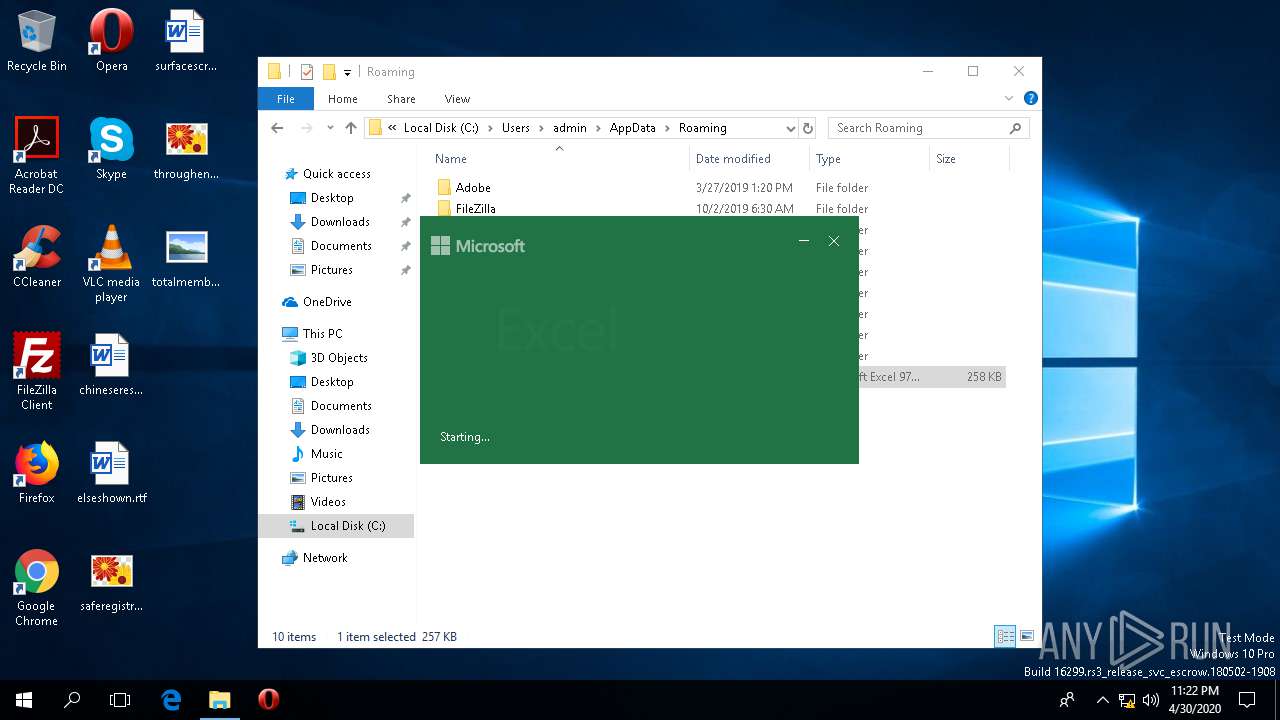Launch Skype from the desktop
Viewport: 1280px width, 720px height.
pos(111,149)
